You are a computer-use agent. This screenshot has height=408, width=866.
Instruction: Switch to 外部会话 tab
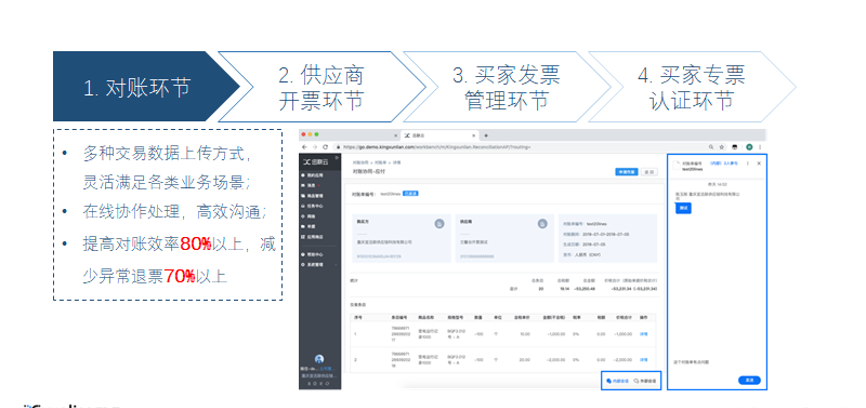[645, 381]
